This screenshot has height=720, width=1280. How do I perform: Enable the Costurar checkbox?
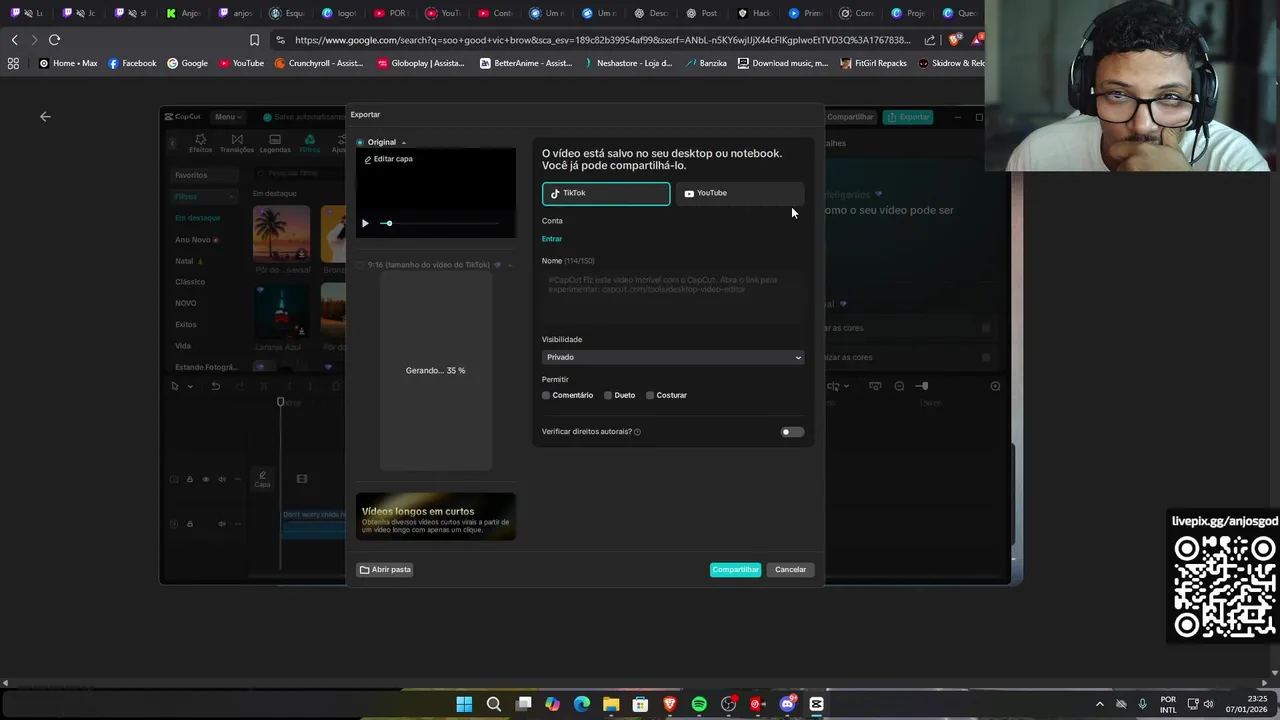point(650,395)
